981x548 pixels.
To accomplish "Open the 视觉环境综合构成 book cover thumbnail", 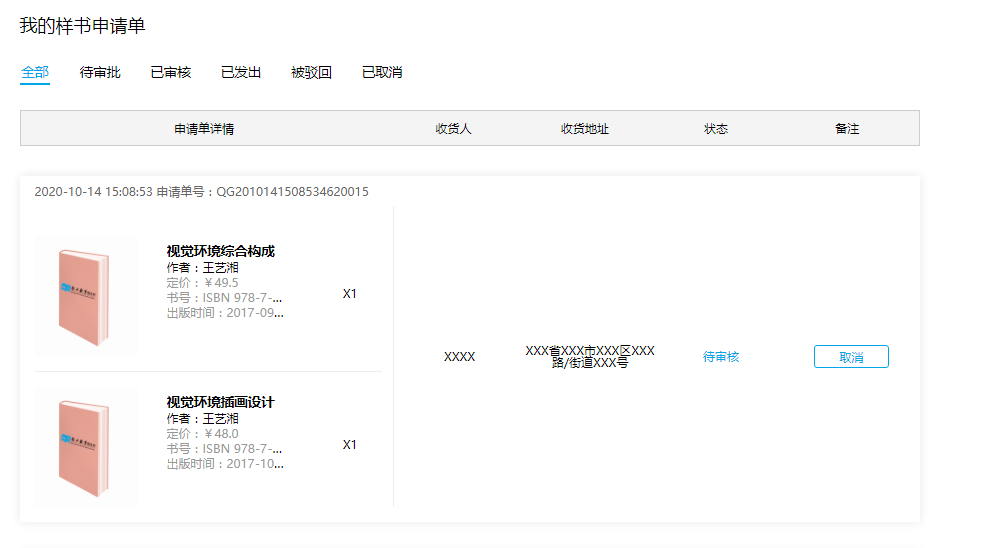I will coord(85,297).
